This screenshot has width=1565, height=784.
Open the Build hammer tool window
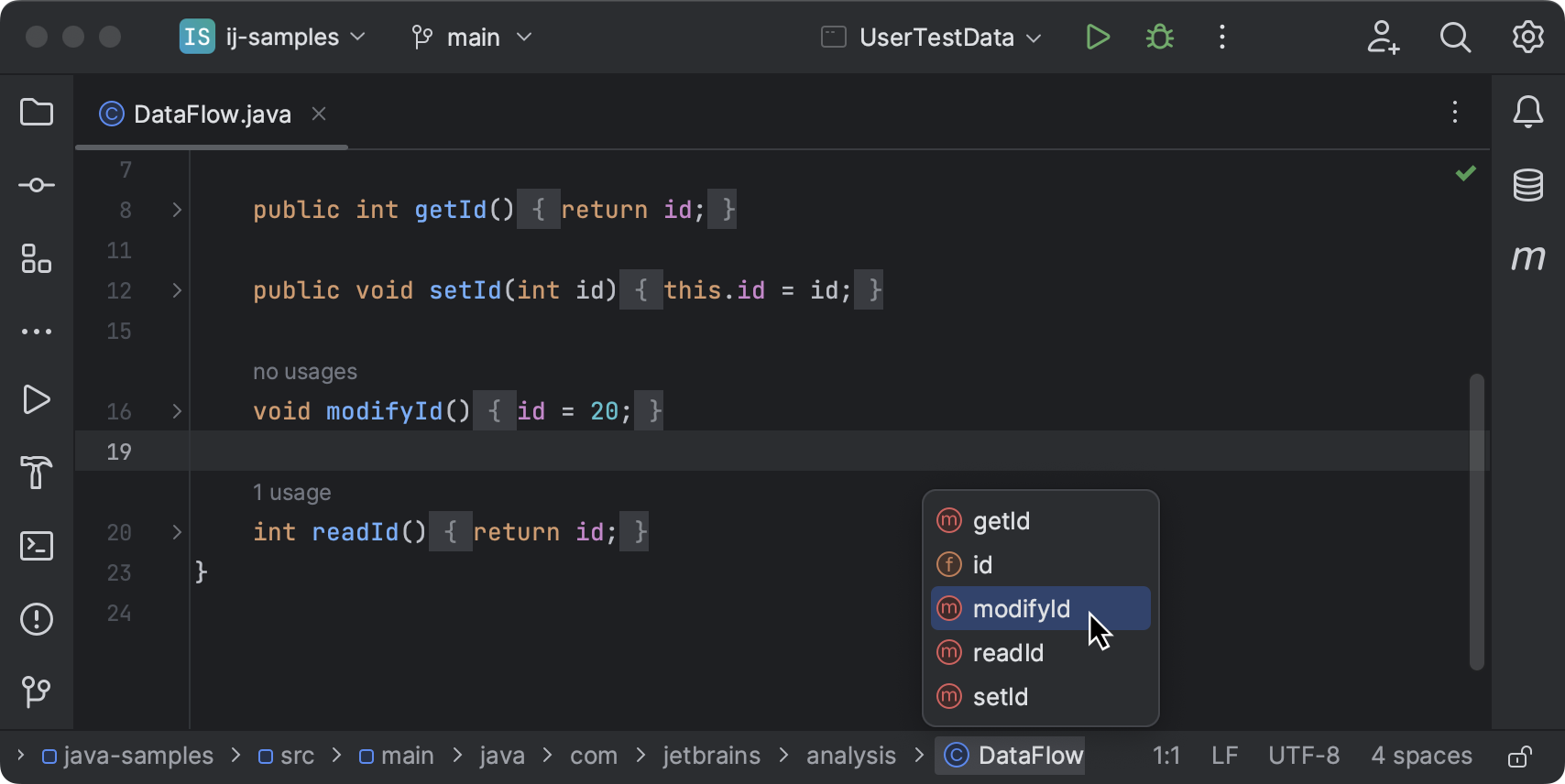pyautogui.click(x=37, y=473)
